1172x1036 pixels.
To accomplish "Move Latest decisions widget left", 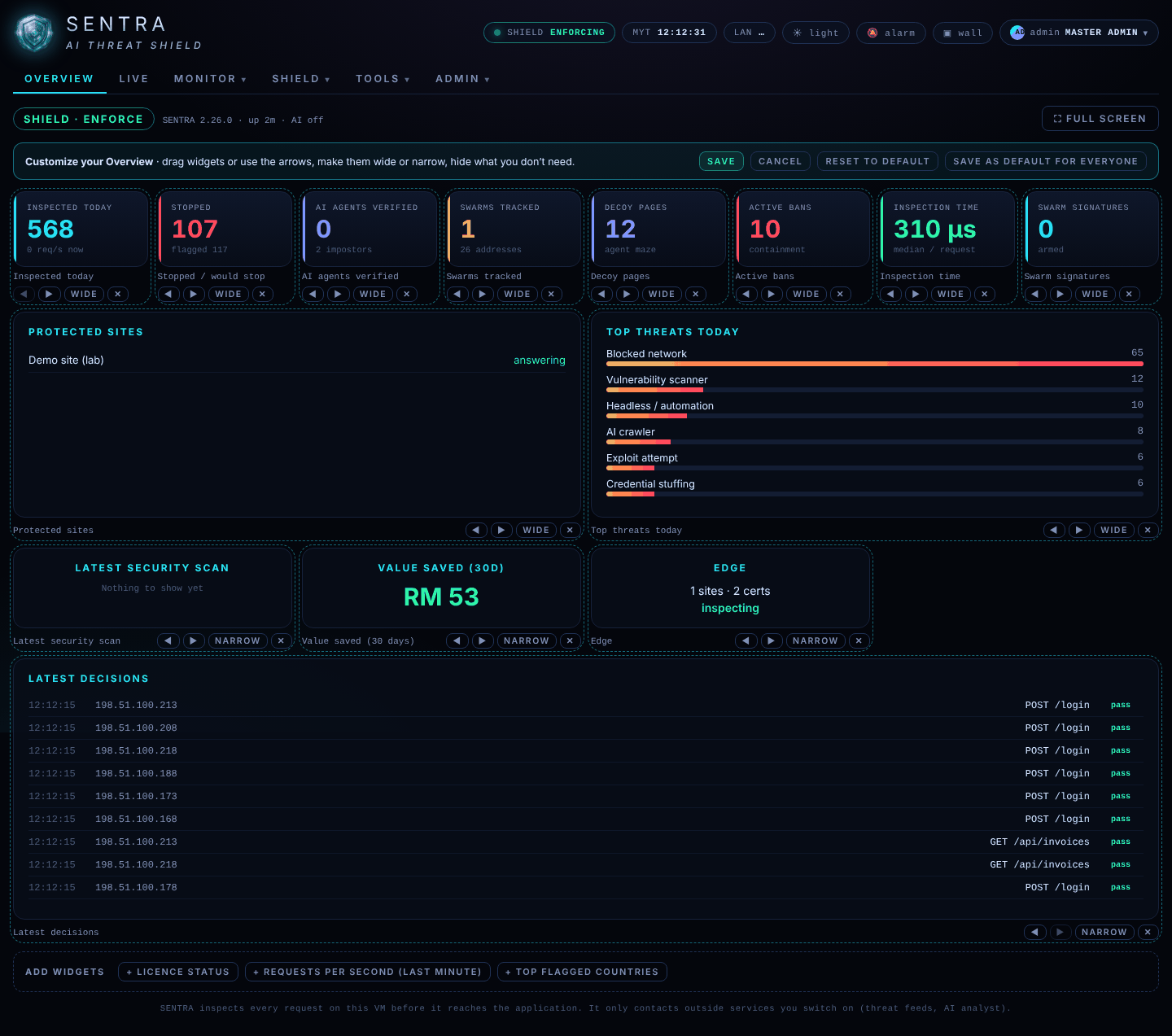I will (x=1034, y=932).
